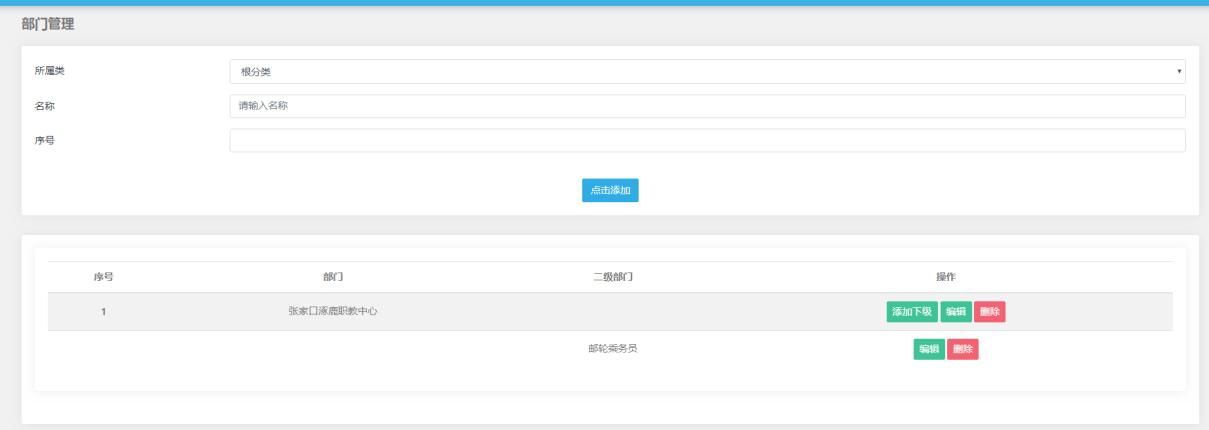Click the 邮轮乘务员 sub-department cell
1209x430 pixels.
613,349
